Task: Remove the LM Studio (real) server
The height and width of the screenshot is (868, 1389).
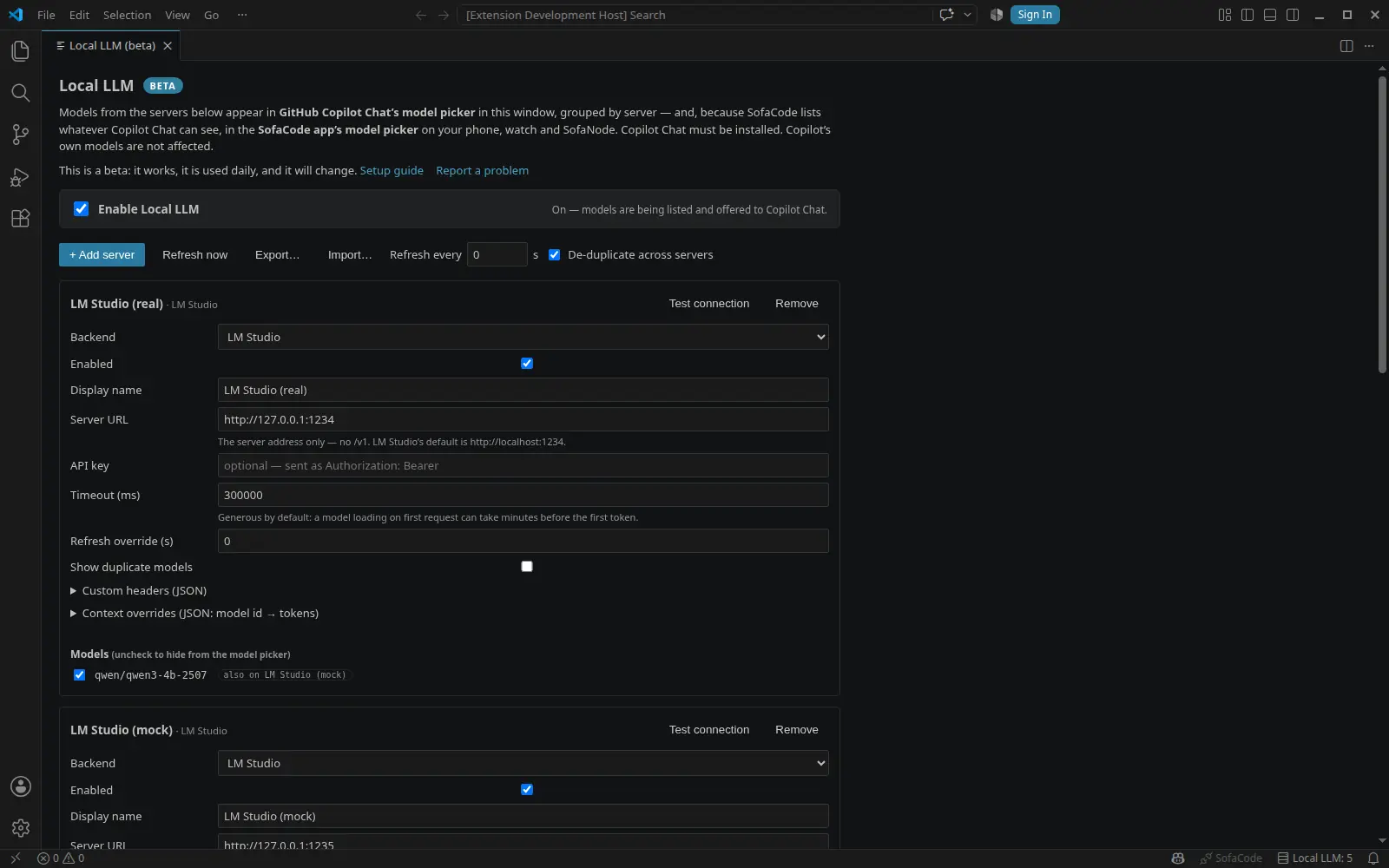Action: coord(797,303)
